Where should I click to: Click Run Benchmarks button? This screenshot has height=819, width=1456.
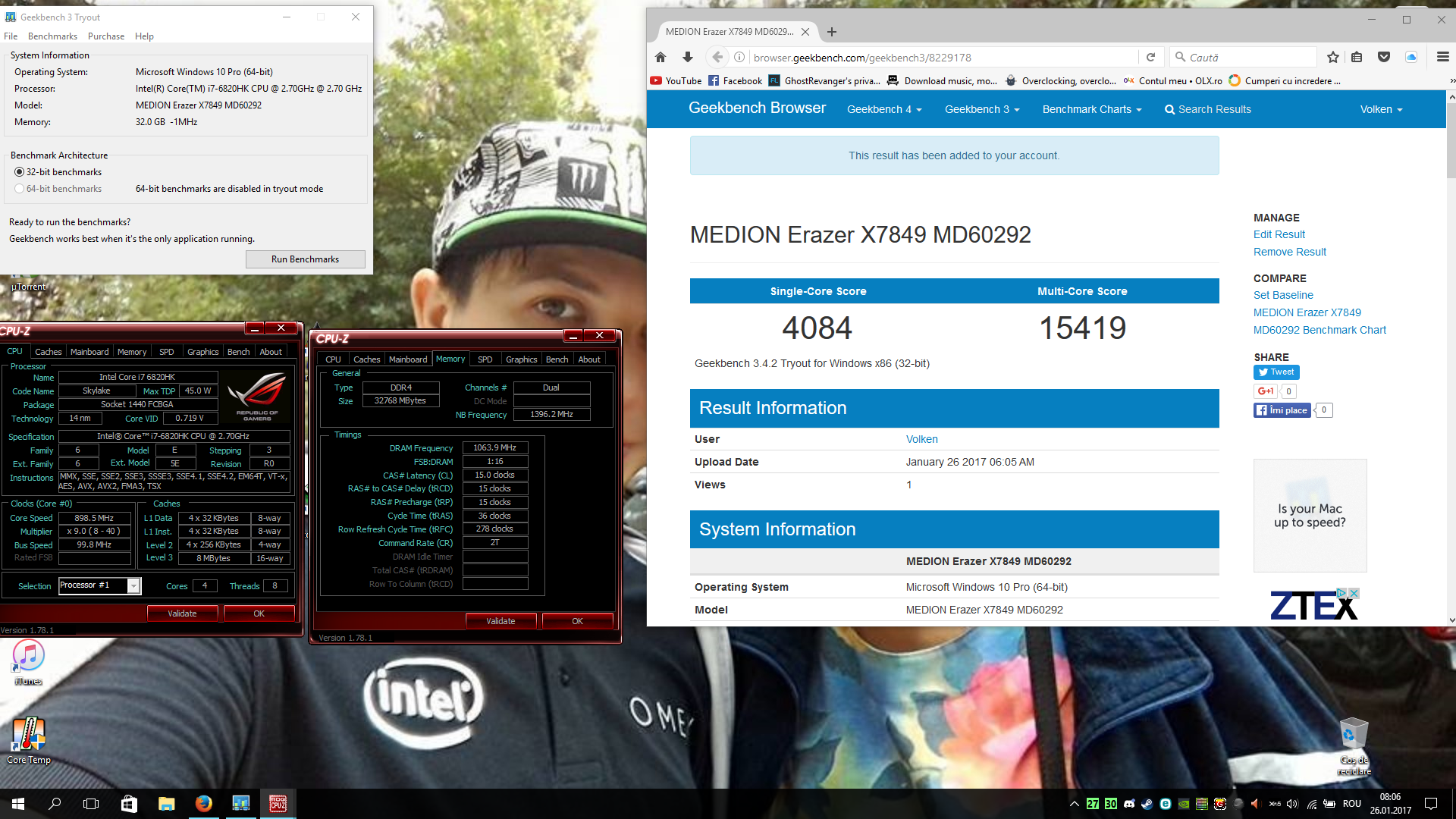305,259
